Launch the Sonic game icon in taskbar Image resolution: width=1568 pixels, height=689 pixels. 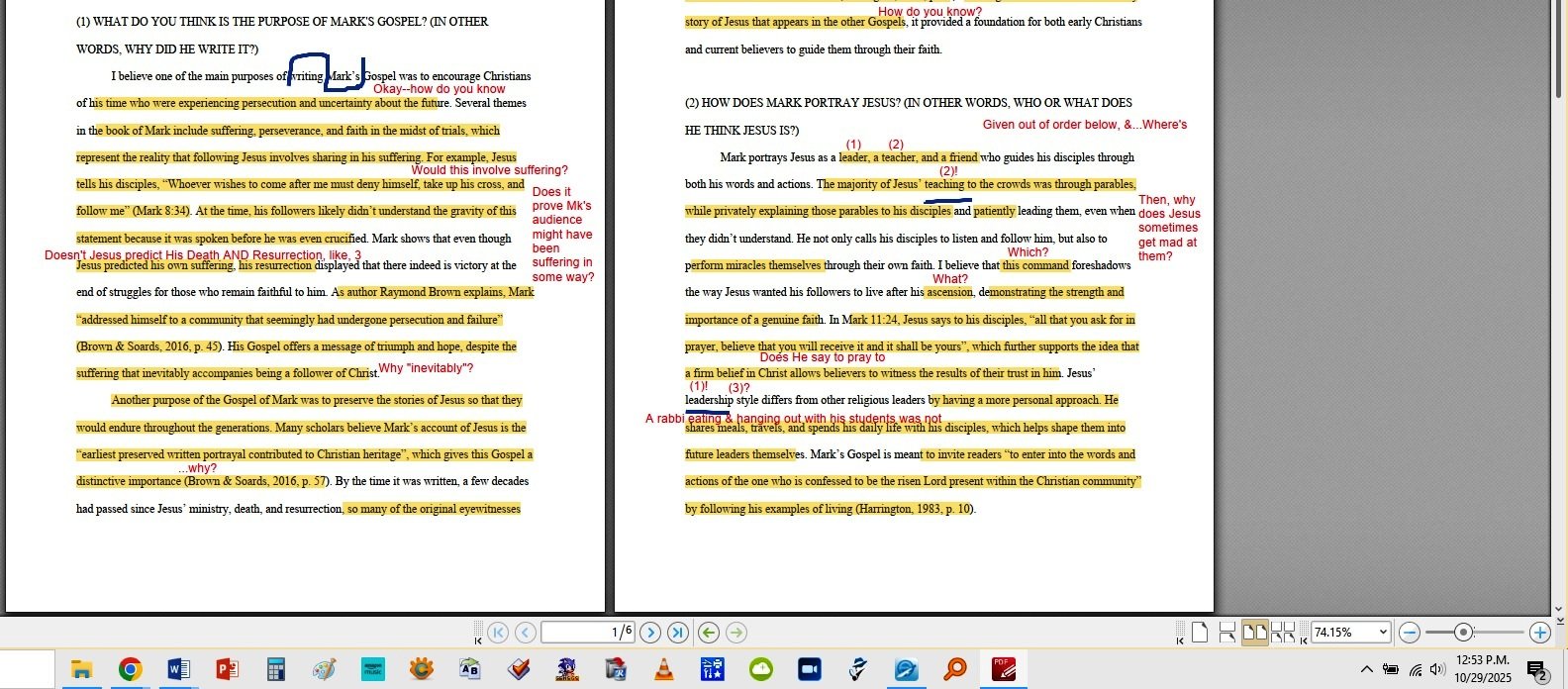click(x=566, y=670)
